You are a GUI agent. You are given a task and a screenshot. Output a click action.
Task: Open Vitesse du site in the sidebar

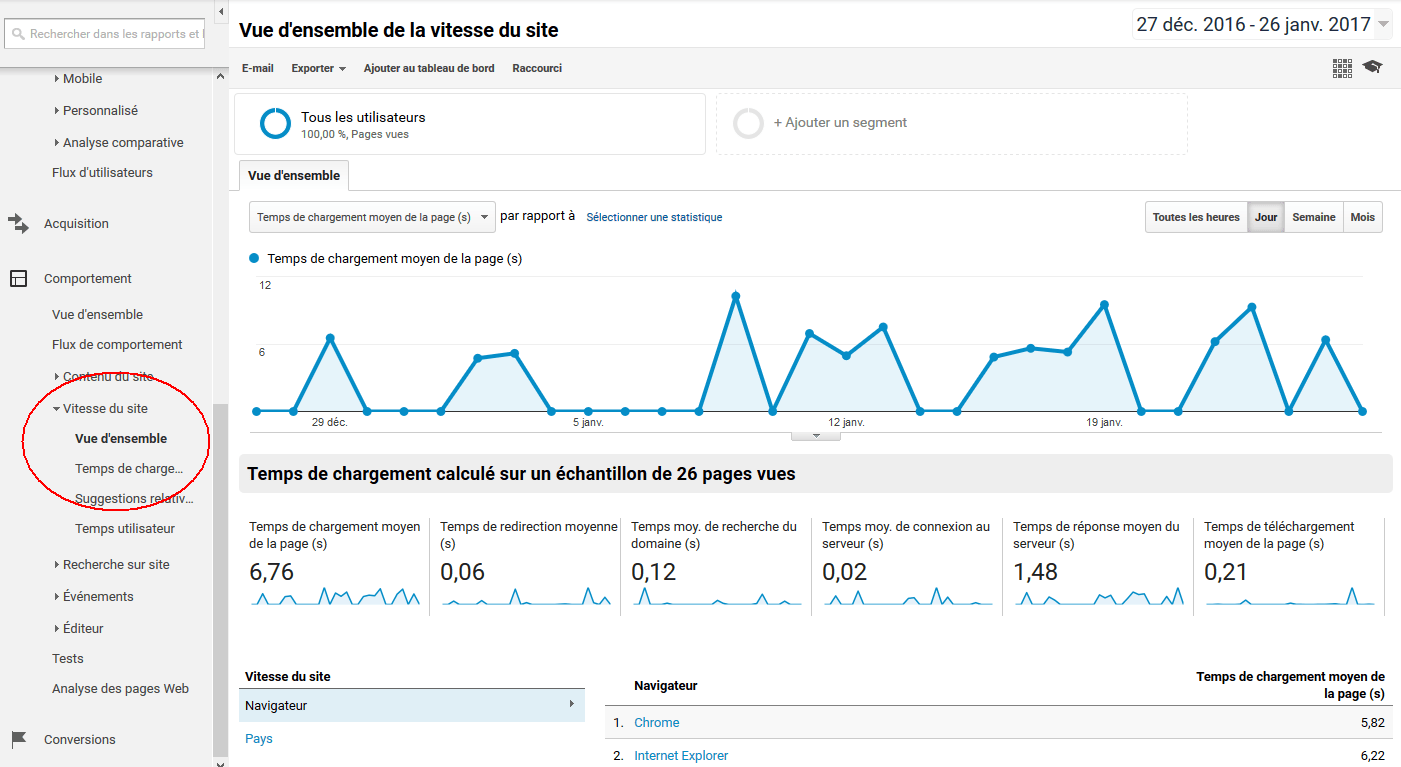(106, 408)
